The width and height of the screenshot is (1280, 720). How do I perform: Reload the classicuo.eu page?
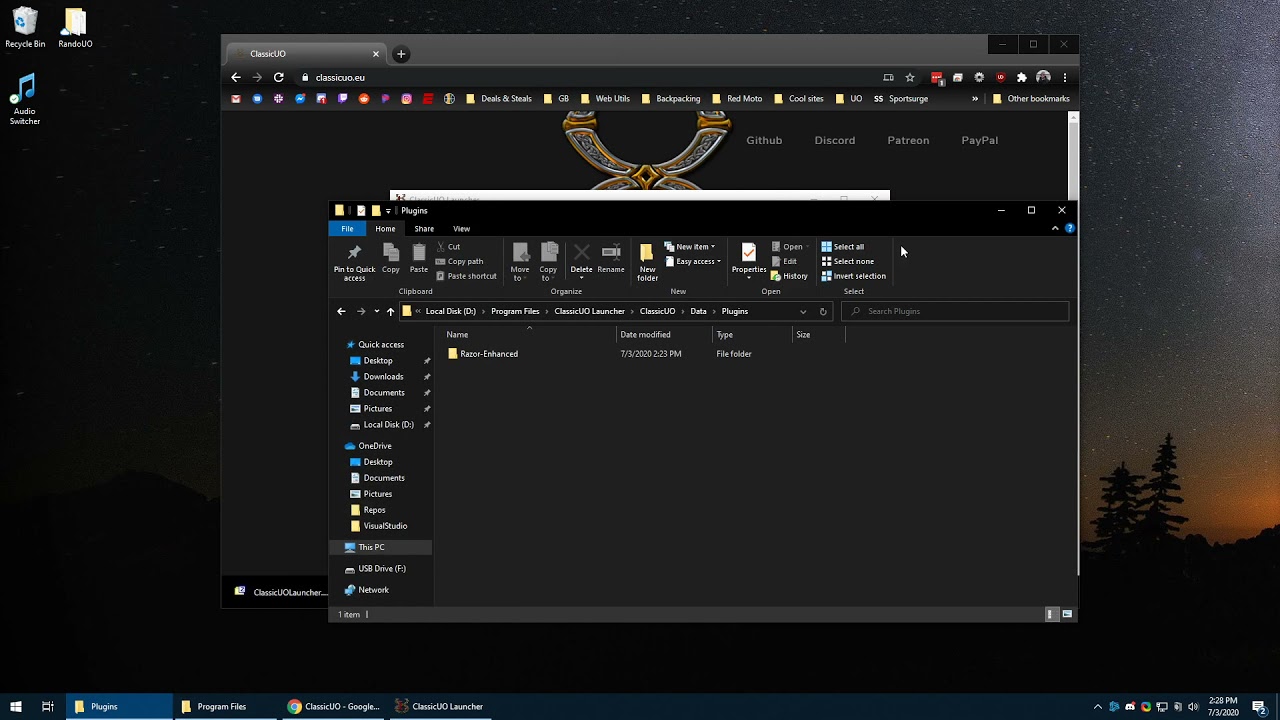(x=279, y=77)
